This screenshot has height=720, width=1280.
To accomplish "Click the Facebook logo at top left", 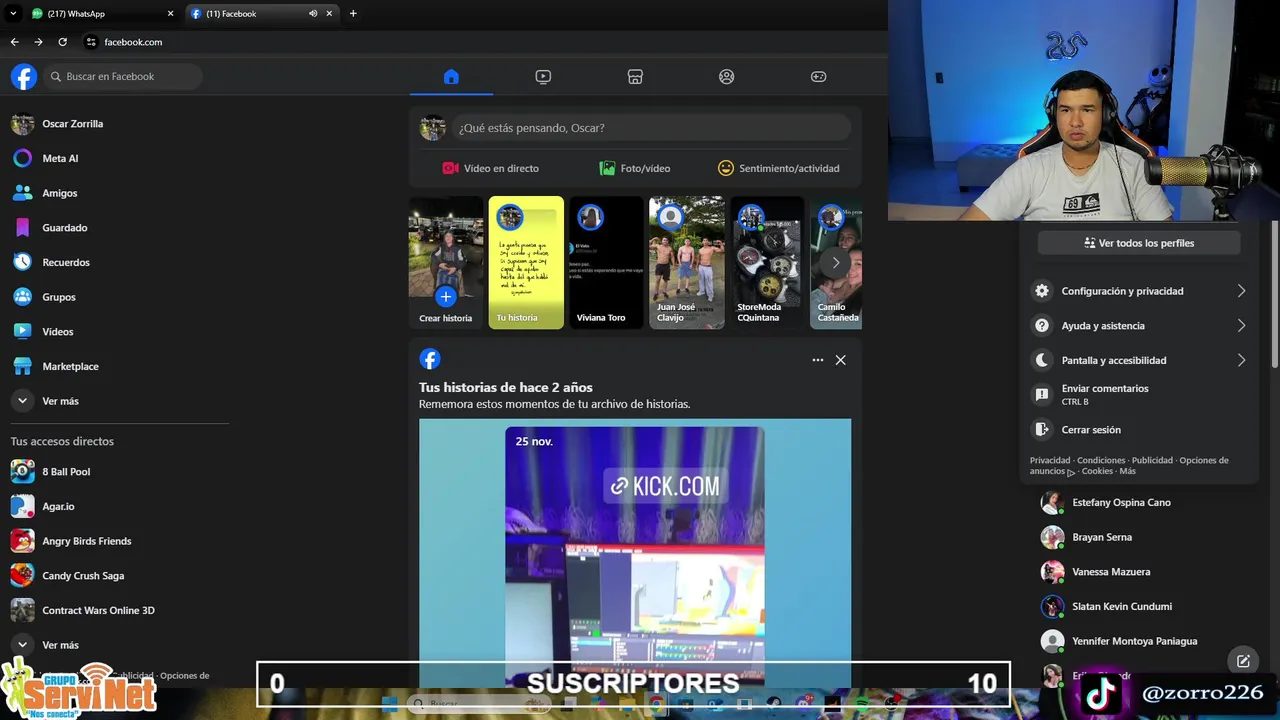I will click(x=24, y=77).
